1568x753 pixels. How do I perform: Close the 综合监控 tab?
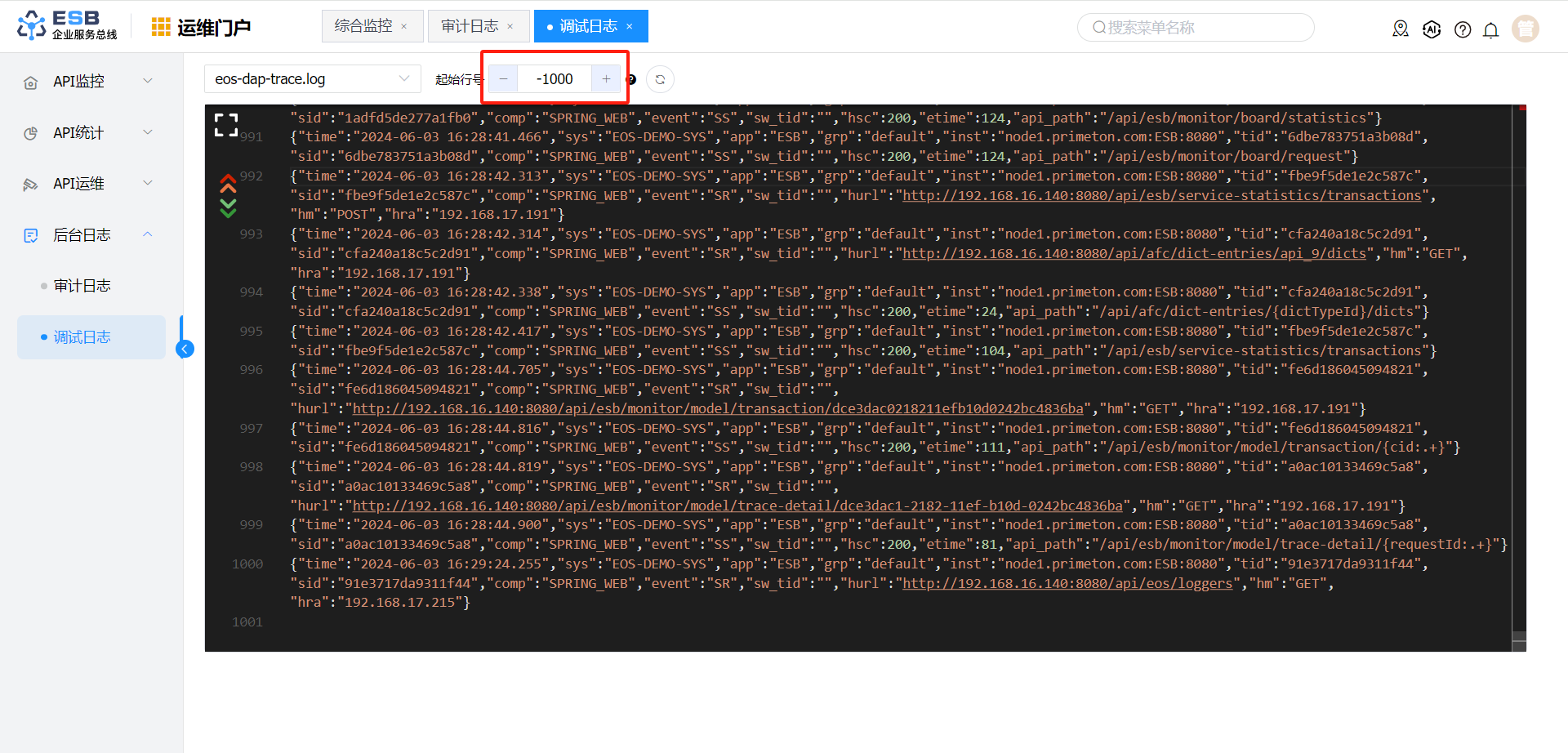coord(403,26)
